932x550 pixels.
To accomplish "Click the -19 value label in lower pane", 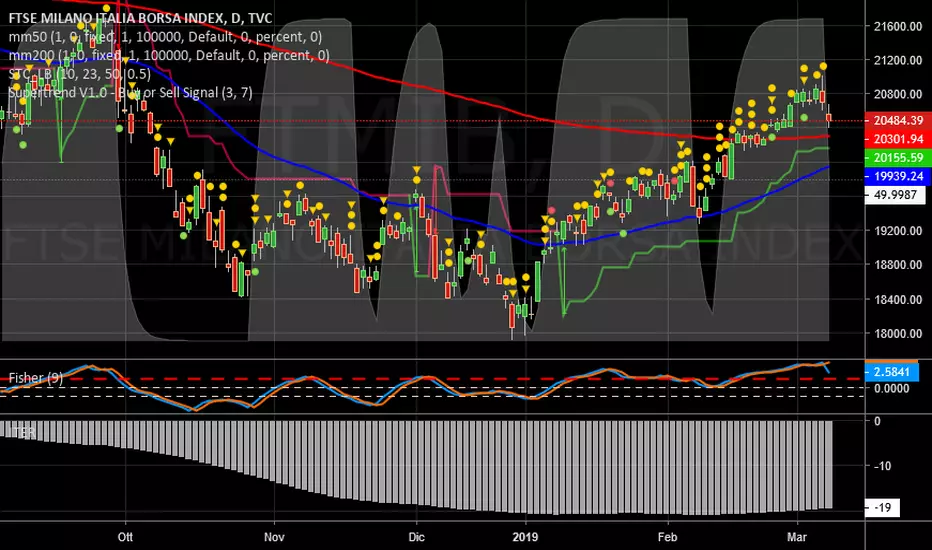I will [x=882, y=508].
